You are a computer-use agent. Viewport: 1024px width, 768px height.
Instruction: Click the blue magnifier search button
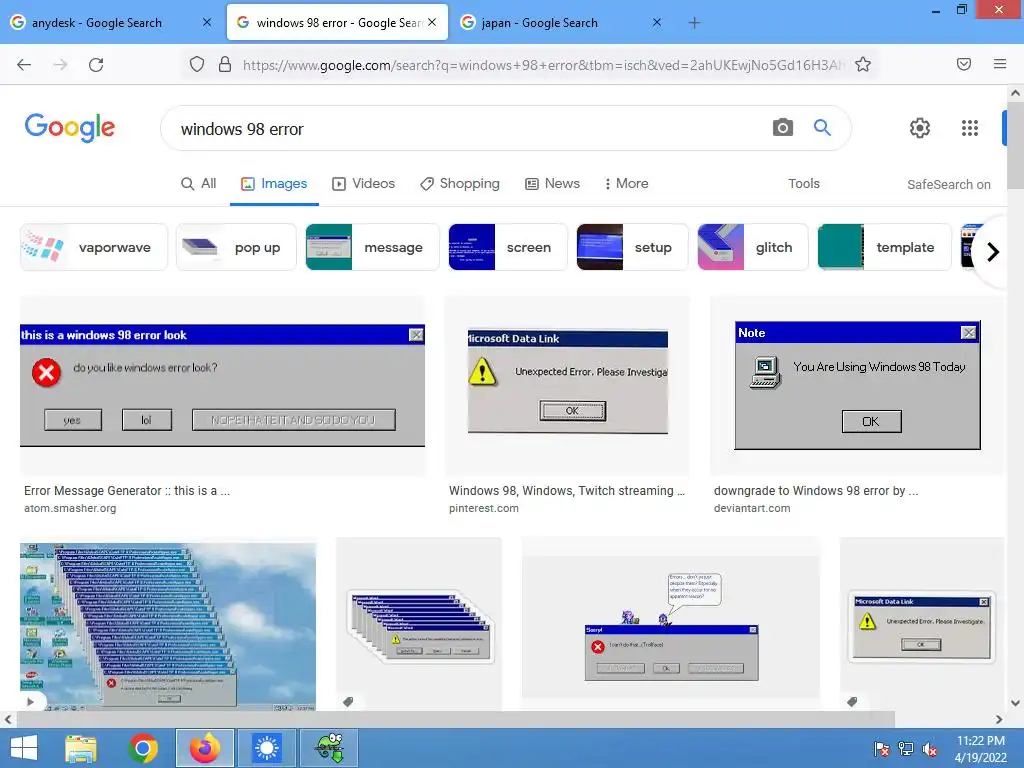(x=822, y=127)
